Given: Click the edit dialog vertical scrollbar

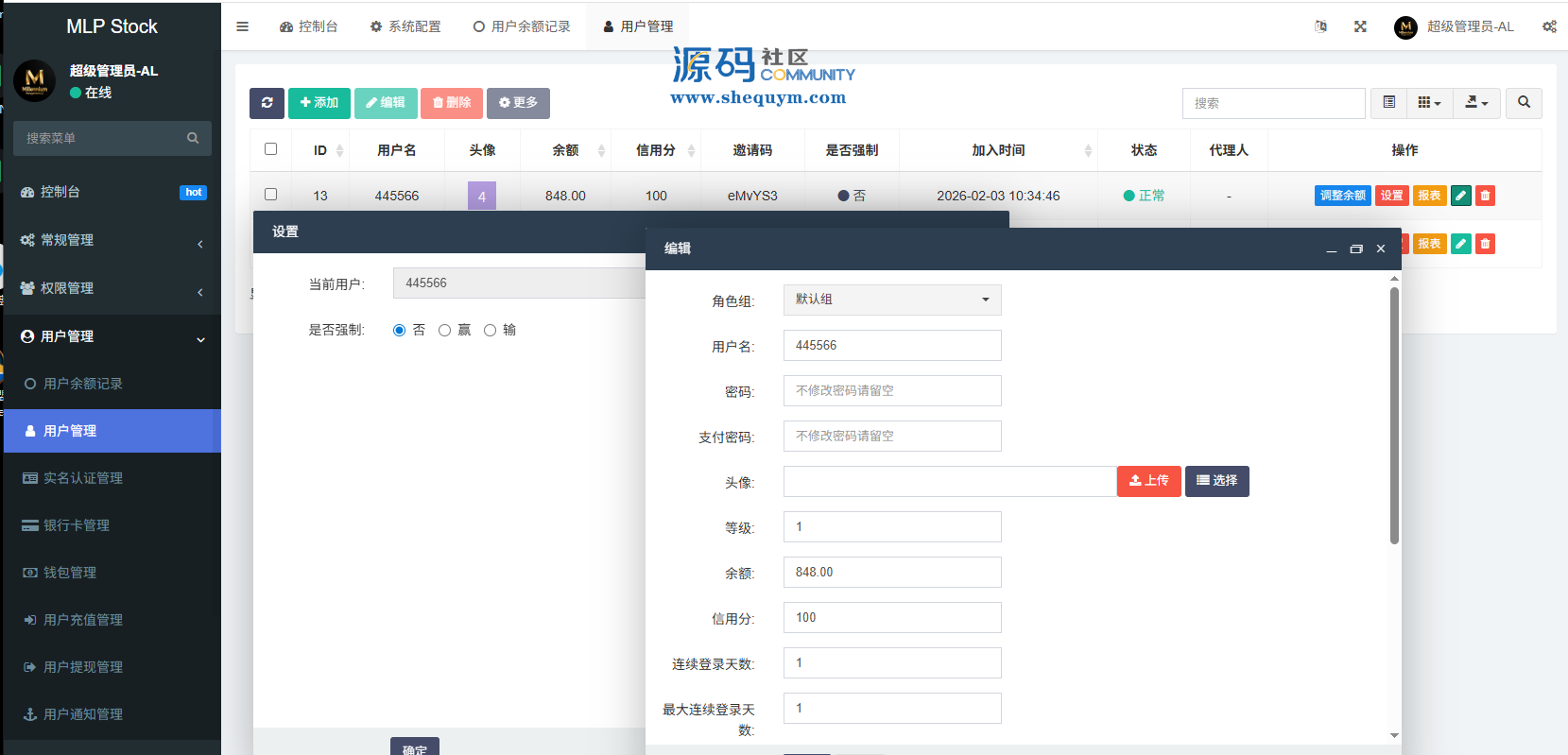Looking at the screenshot, I should pyautogui.click(x=1394, y=416).
